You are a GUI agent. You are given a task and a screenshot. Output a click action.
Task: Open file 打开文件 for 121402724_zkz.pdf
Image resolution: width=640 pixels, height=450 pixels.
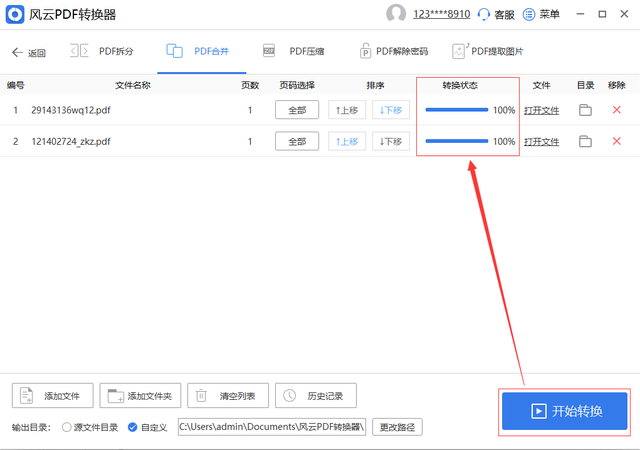click(541, 142)
